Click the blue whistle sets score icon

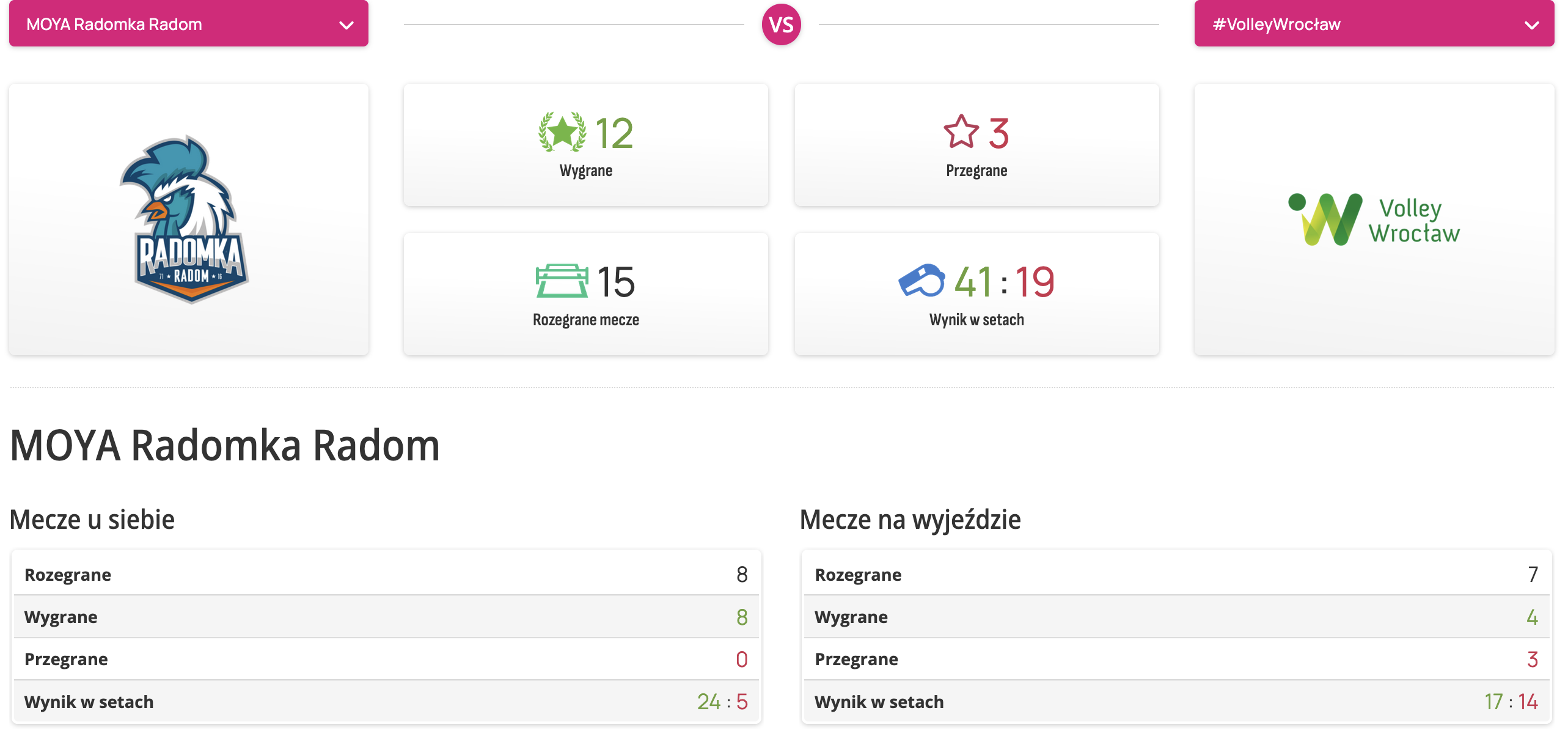921,281
